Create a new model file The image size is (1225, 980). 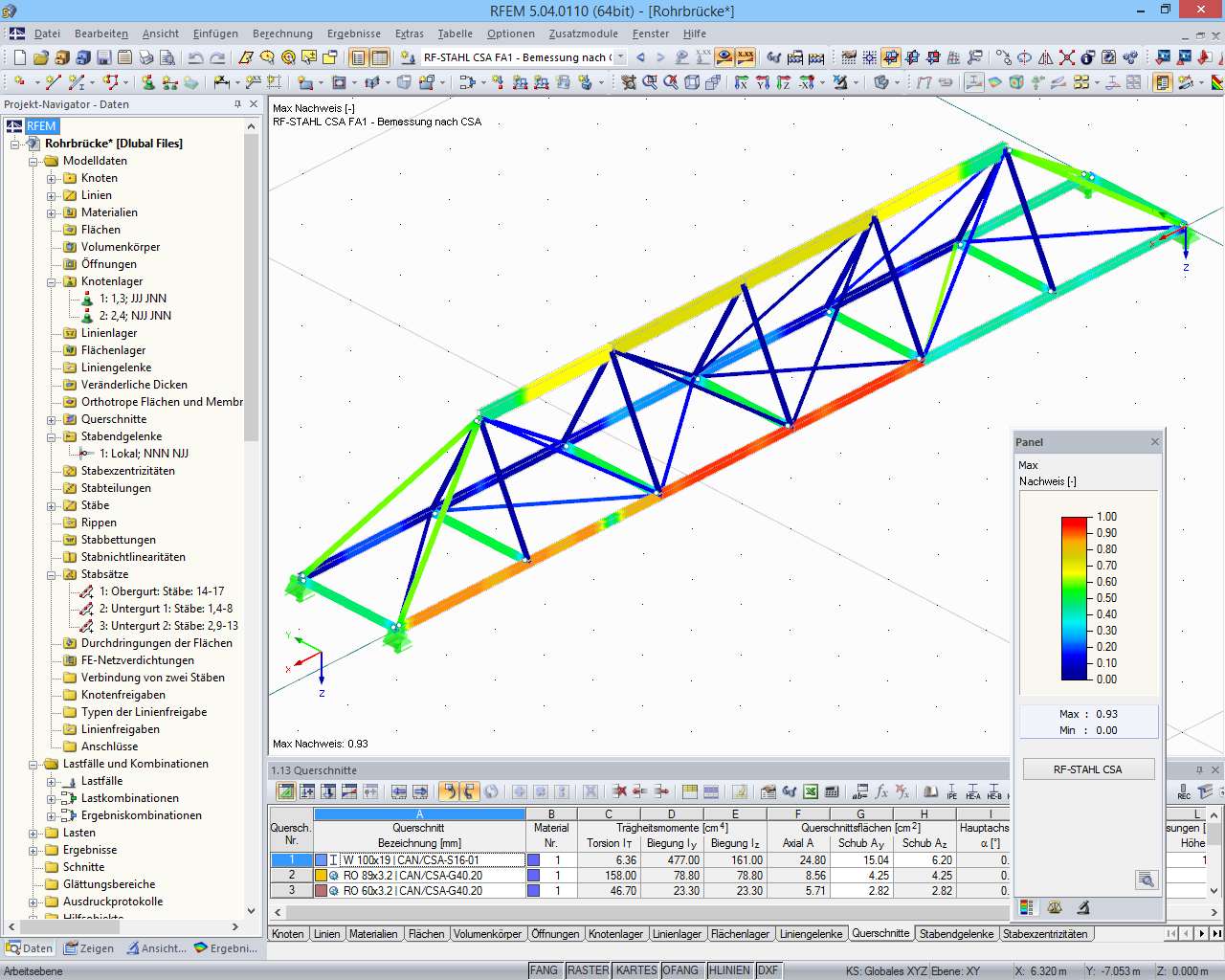[x=19, y=57]
